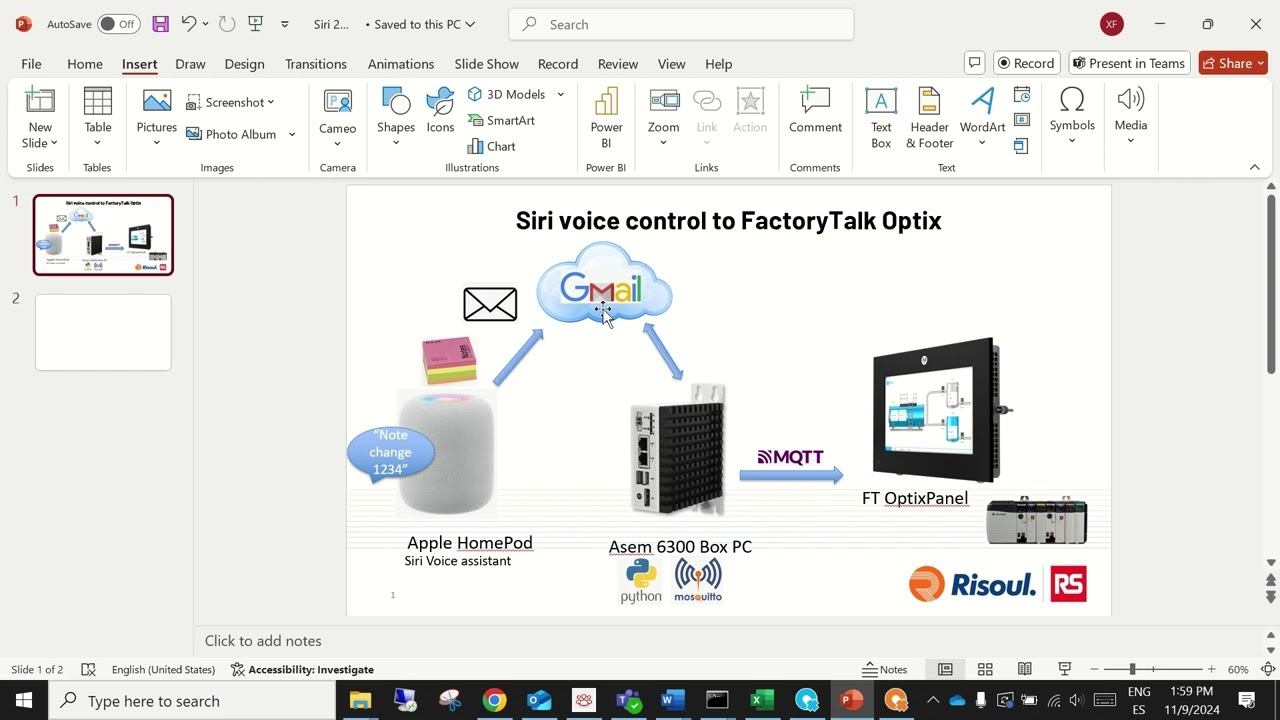Screen dimensions: 1280x720
Task: Switch to Slide Sorter view
Action: point(985,669)
